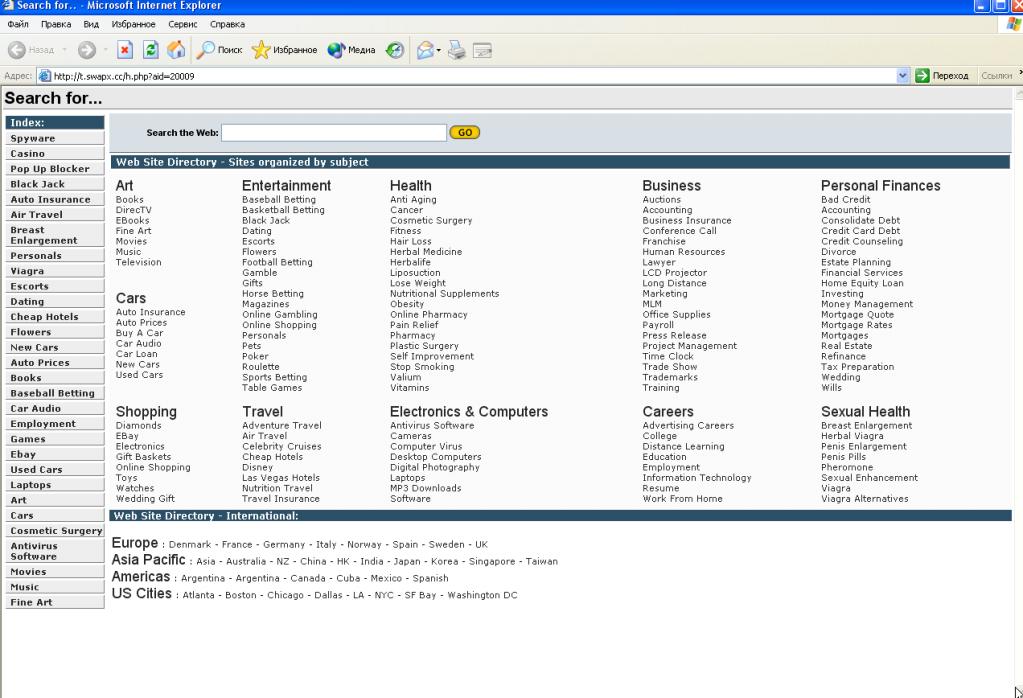
Task: Select the Distance Learning link
Action: (x=684, y=446)
